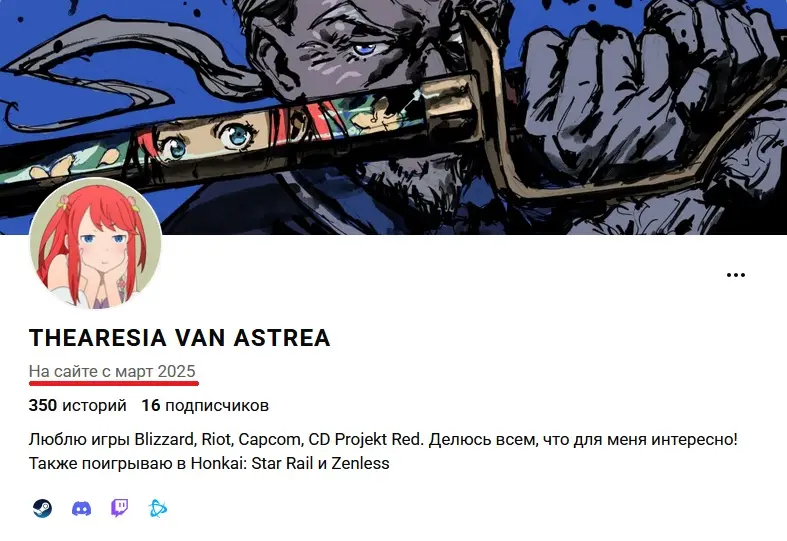Click "CD Projekt Red" in the bio text
787x541 pixels.
pyautogui.click(x=366, y=439)
